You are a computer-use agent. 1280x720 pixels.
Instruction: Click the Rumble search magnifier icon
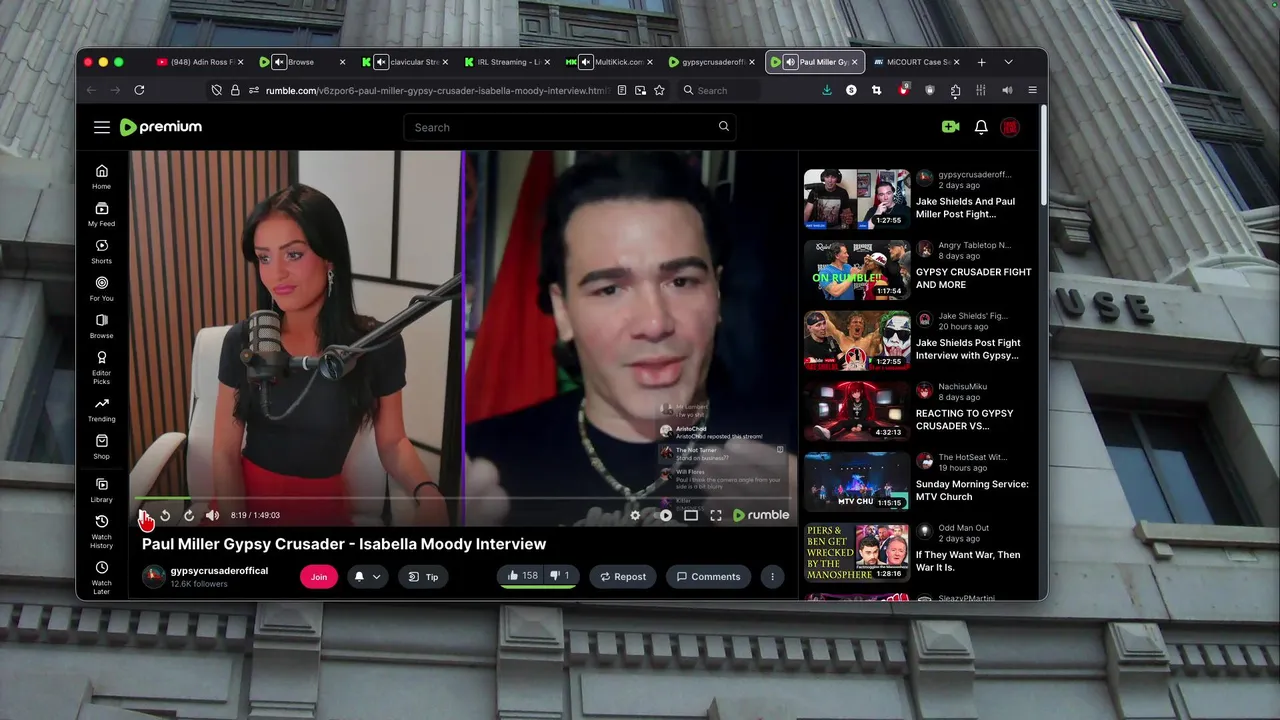[x=724, y=127]
